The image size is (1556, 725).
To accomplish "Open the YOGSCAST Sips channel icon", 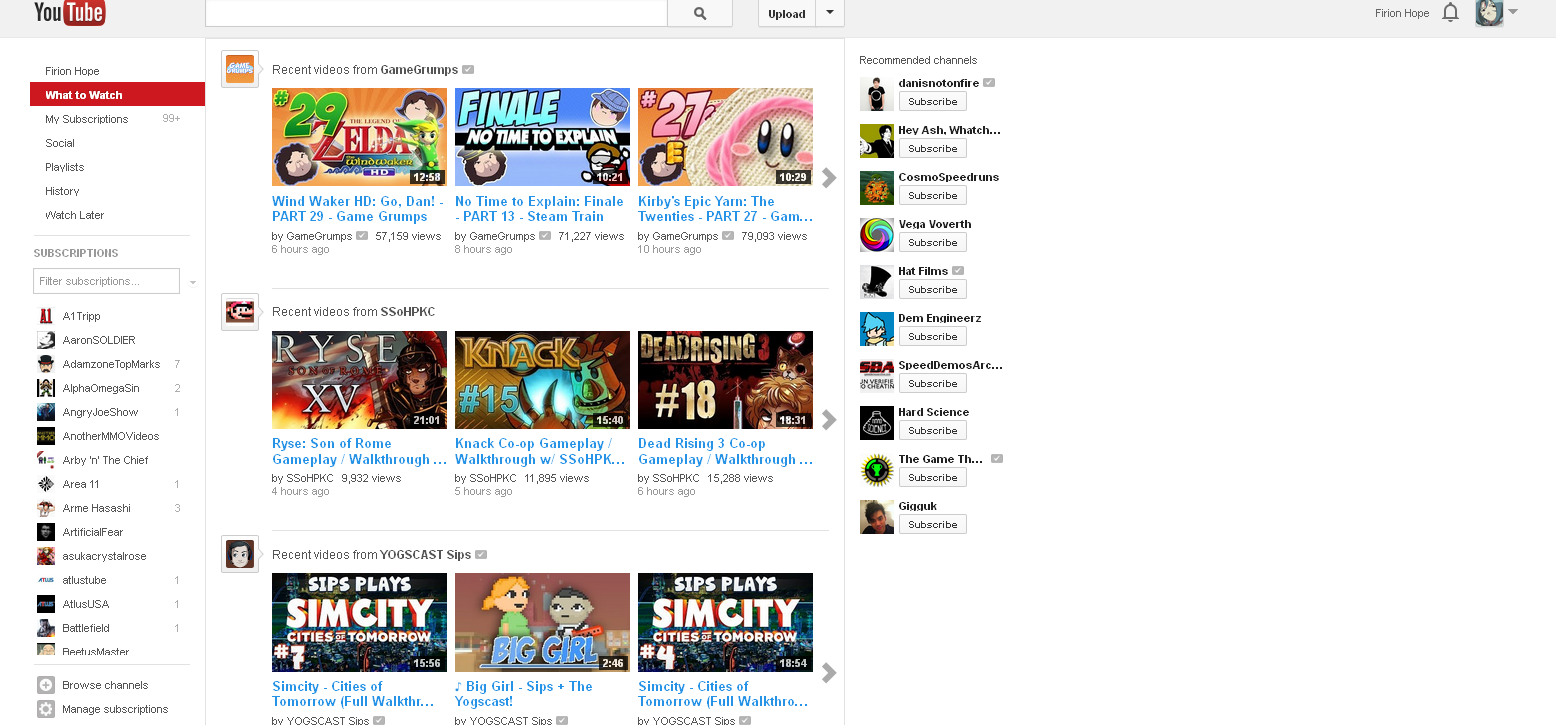I will (x=239, y=554).
